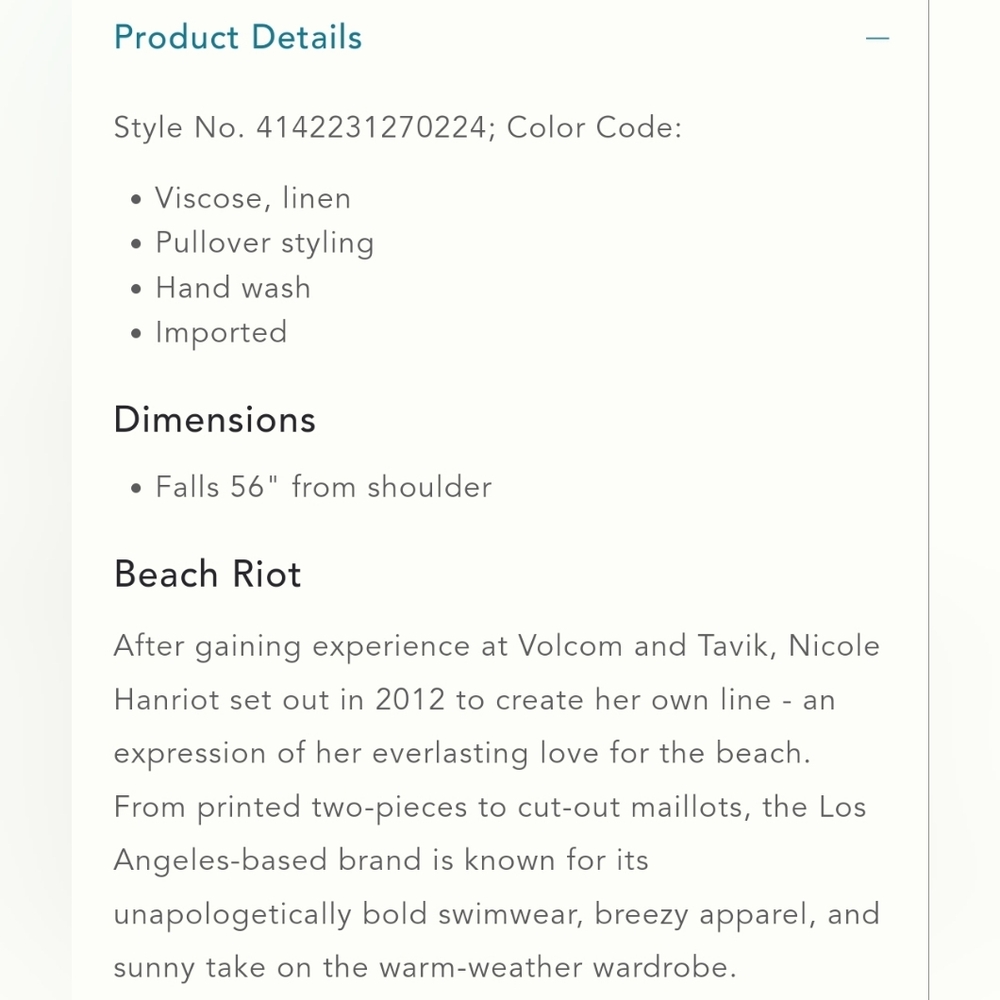The image size is (1000, 1000).
Task: Click the Pullover styling bullet item
Action: tap(265, 244)
